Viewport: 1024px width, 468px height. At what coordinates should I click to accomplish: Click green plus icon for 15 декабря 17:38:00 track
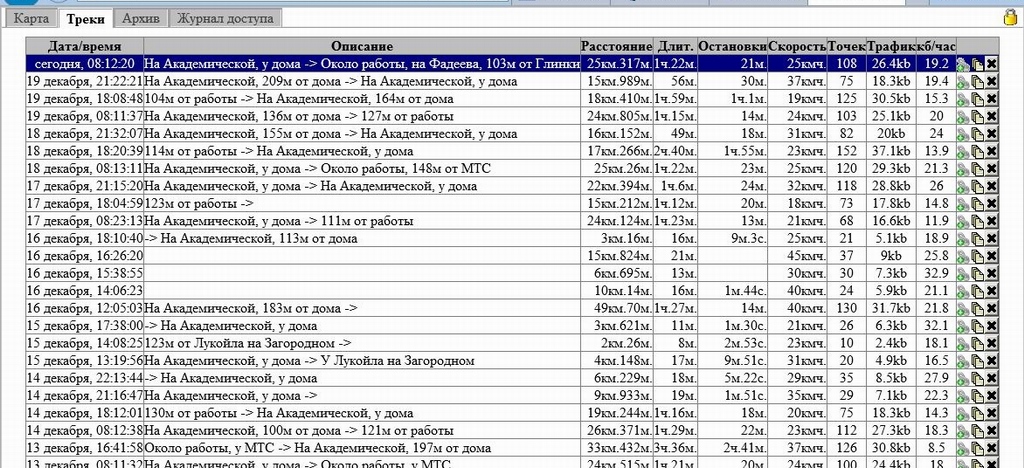(x=962, y=326)
